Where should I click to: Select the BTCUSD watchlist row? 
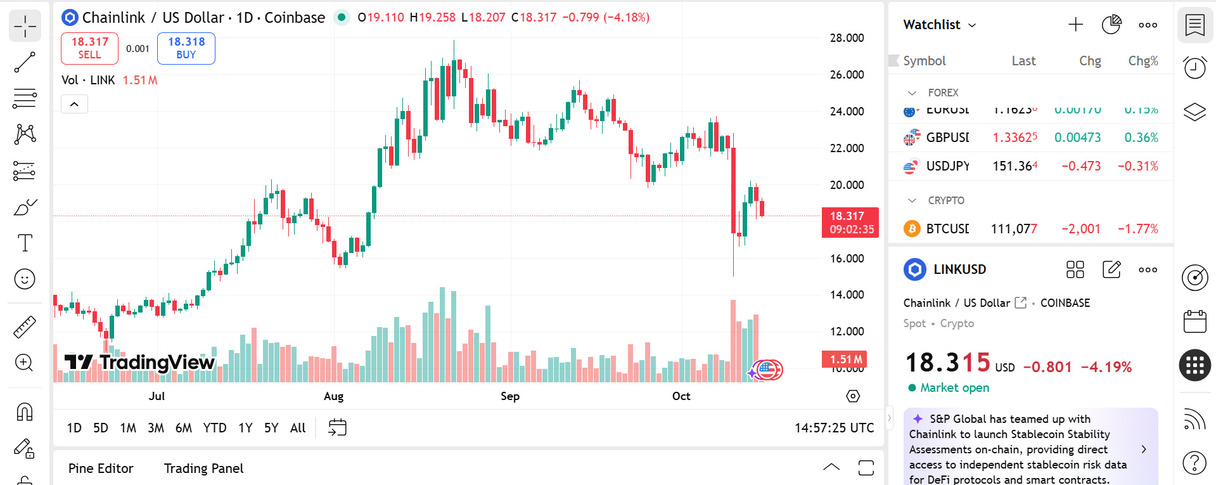(1030, 229)
